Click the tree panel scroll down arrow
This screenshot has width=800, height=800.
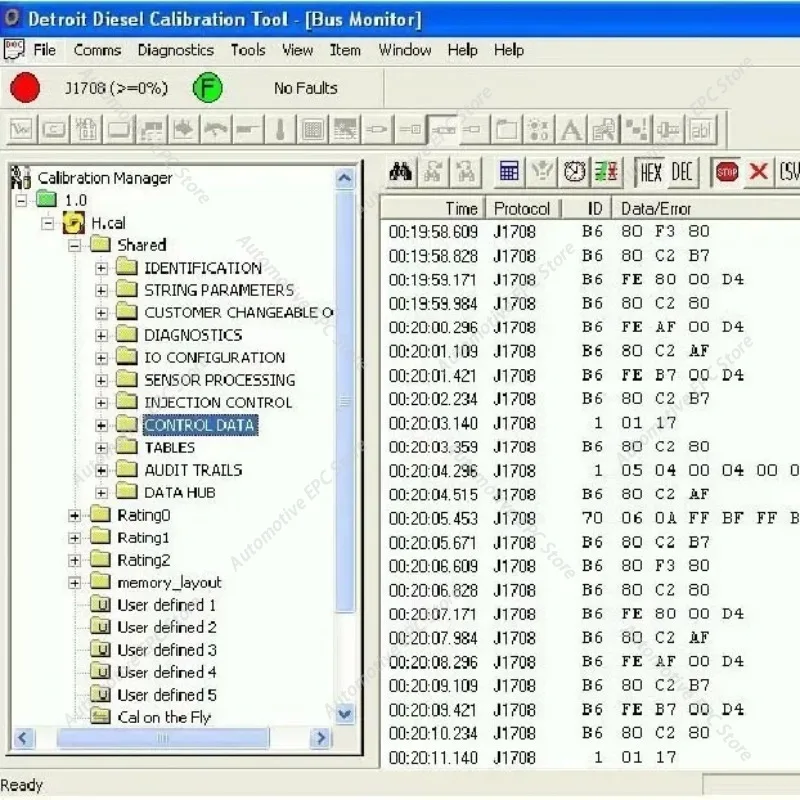(x=345, y=714)
